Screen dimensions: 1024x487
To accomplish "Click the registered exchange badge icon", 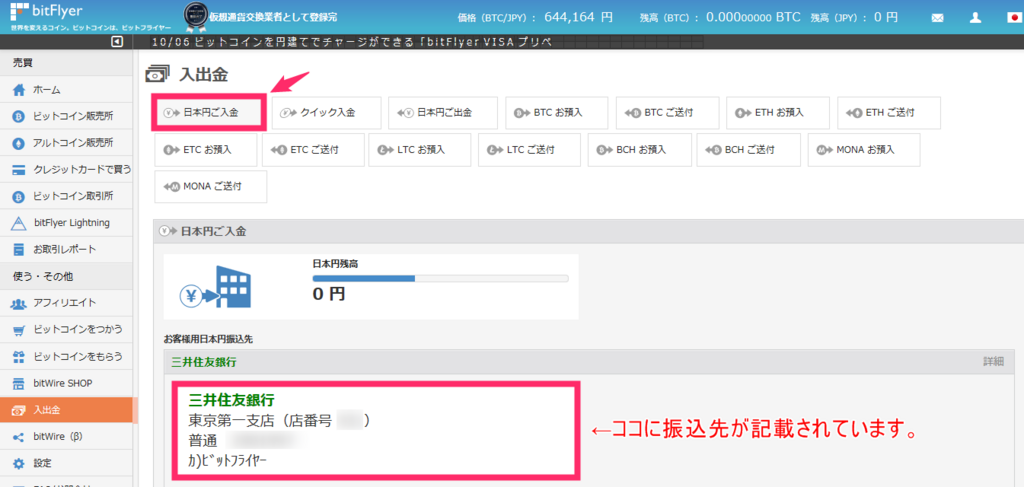I will click(x=195, y=17).
